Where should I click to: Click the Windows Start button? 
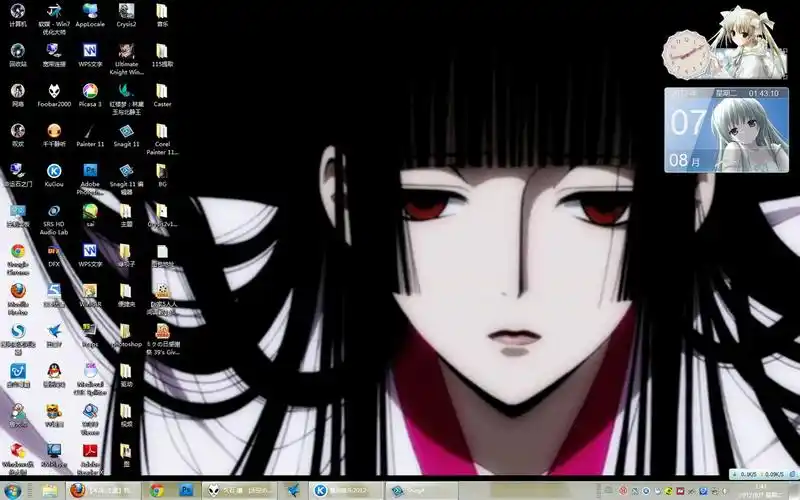click(x=14, y=489)
